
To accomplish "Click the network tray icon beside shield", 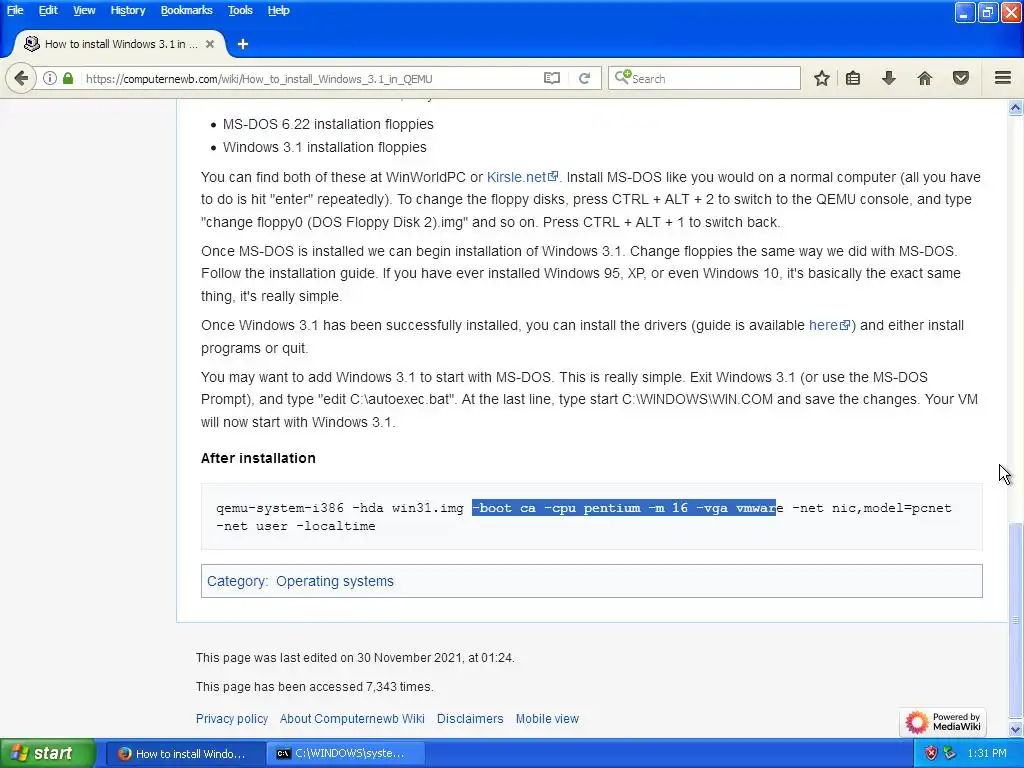I will 949,754.
